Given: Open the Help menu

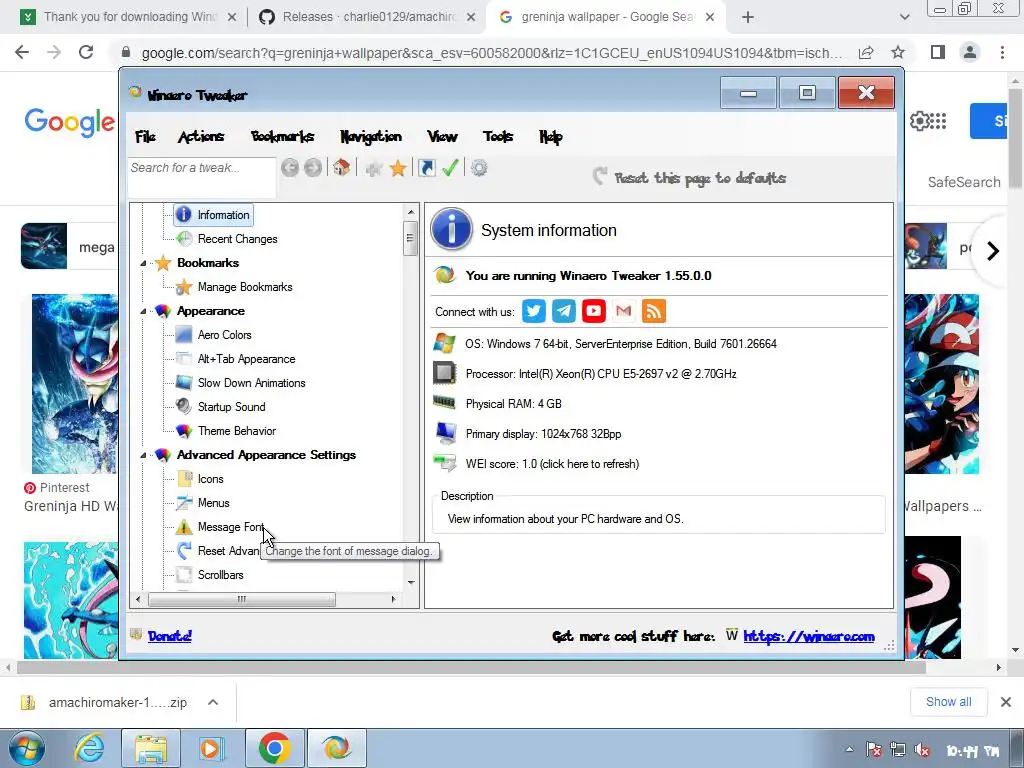Looking at the screenshot, I should (551, 136).
